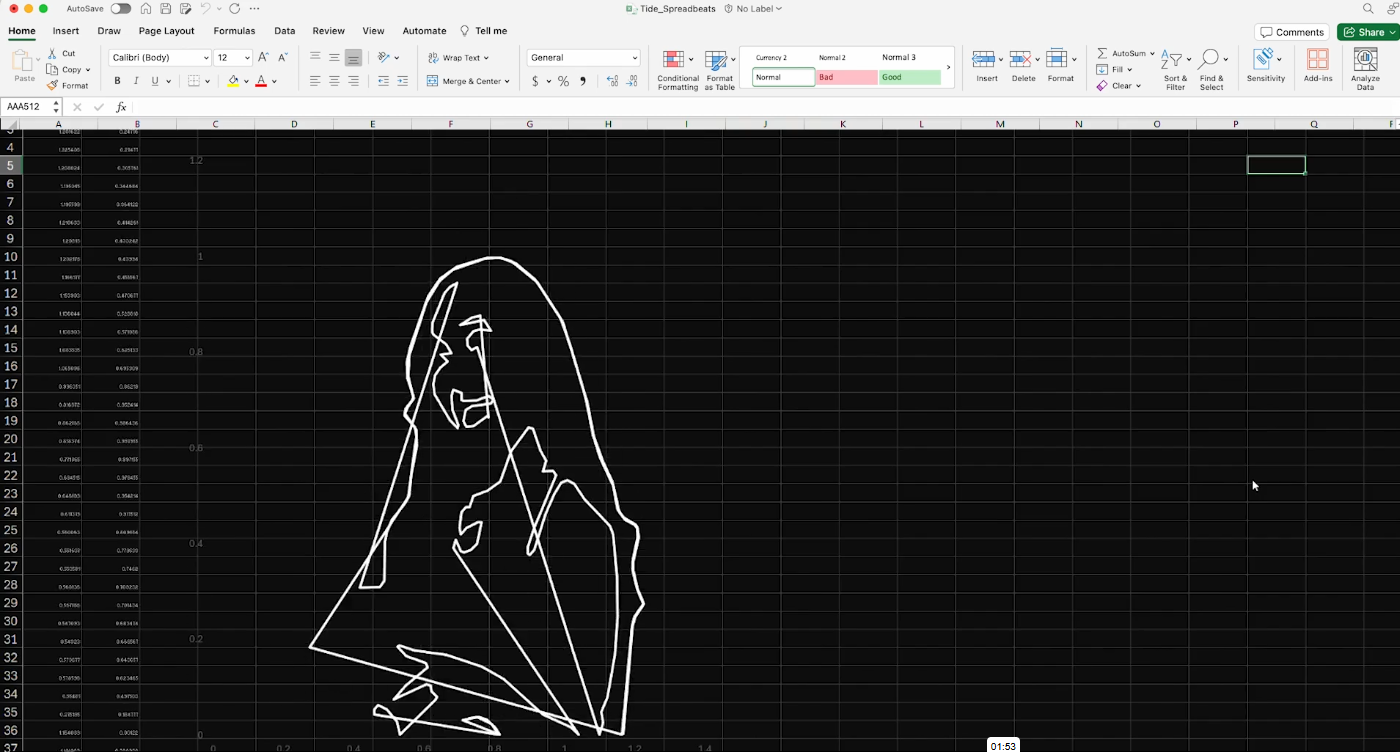Toggle Bold formatting

click(x=117, y=81)
